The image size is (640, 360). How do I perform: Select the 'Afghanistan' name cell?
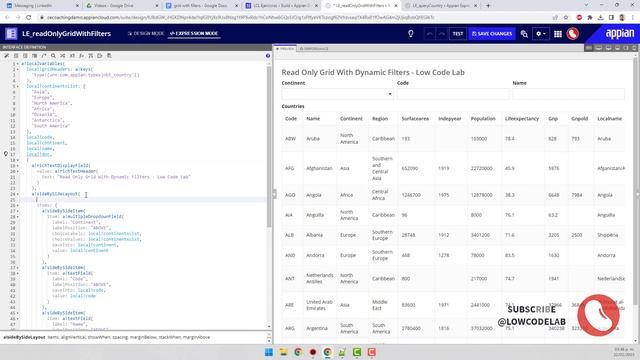tap(319, 168)
